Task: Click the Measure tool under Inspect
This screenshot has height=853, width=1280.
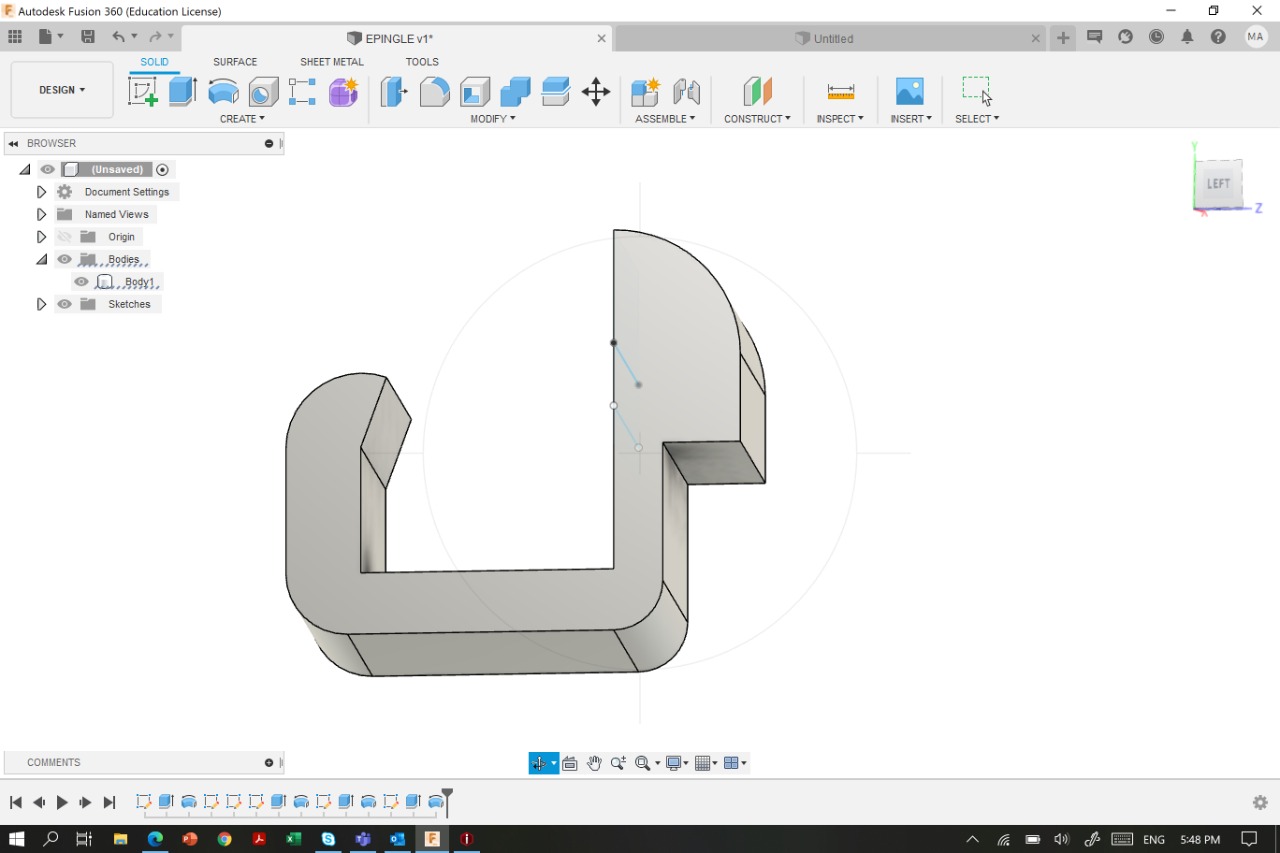Action: 840,92
